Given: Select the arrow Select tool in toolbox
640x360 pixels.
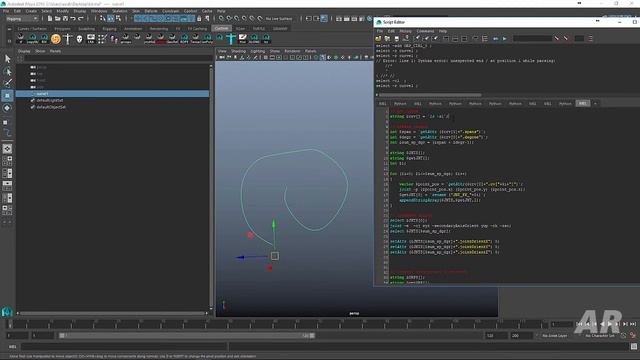Looking at the screenshot, I should (7, 59).
